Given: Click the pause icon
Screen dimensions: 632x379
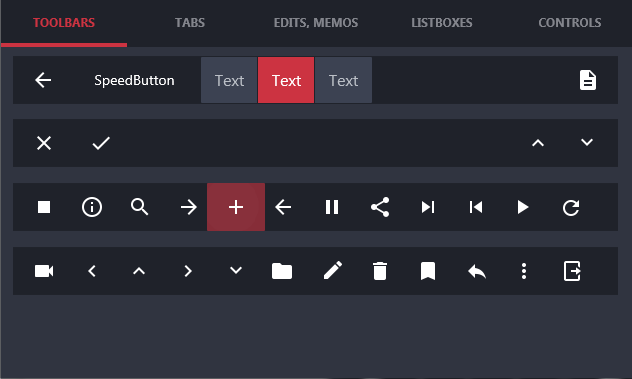Looking at the screenshot, I should (332, 207).
